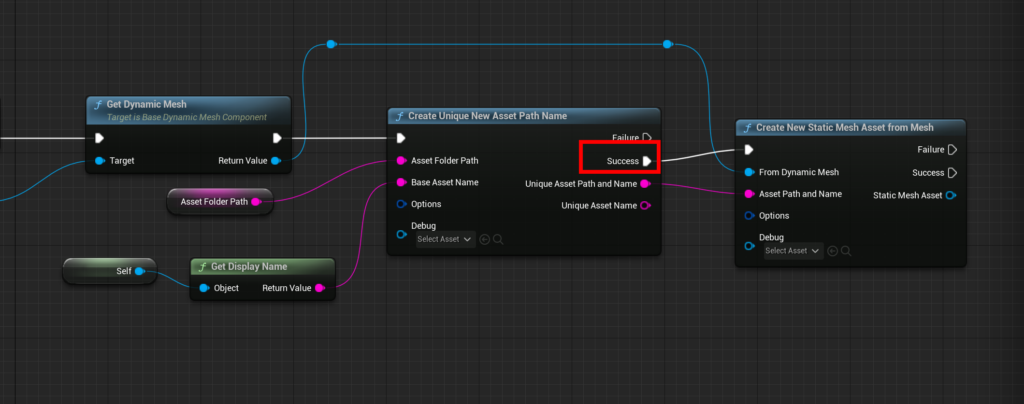Click use-selected arrow icon in Create Unique New Asset Path Name
1024x404 pixels.
coord(485,240)
